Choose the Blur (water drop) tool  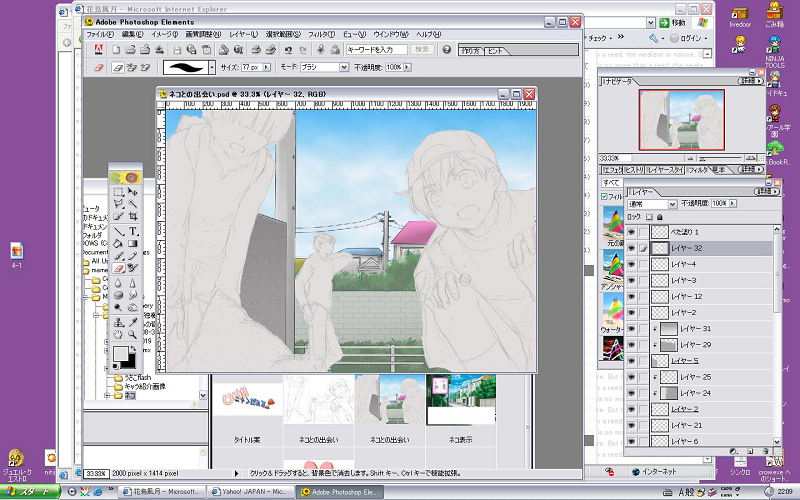118,283
